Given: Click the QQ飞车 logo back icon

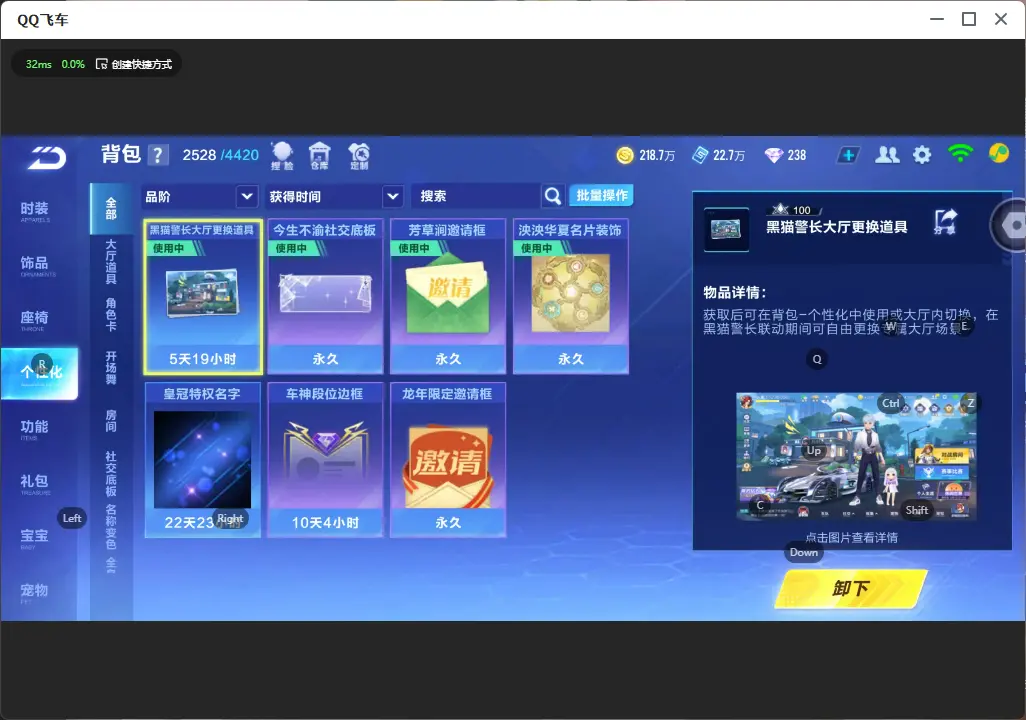Looking at the screenshot, I should (46, 157).
